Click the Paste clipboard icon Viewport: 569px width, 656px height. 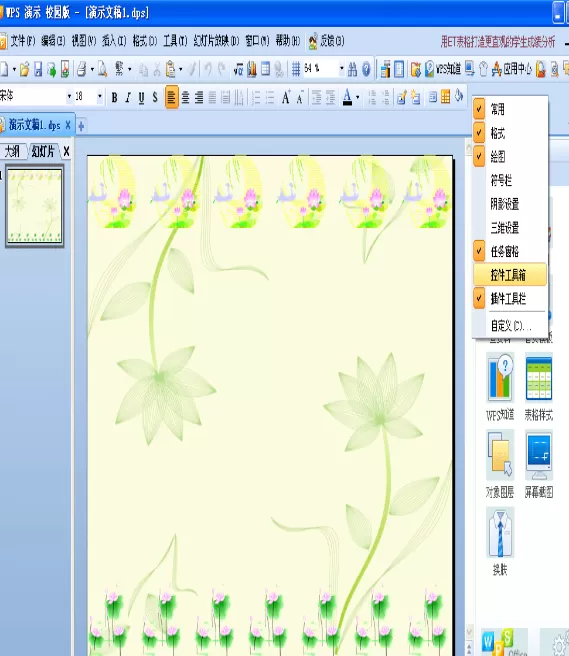point(170,69)
